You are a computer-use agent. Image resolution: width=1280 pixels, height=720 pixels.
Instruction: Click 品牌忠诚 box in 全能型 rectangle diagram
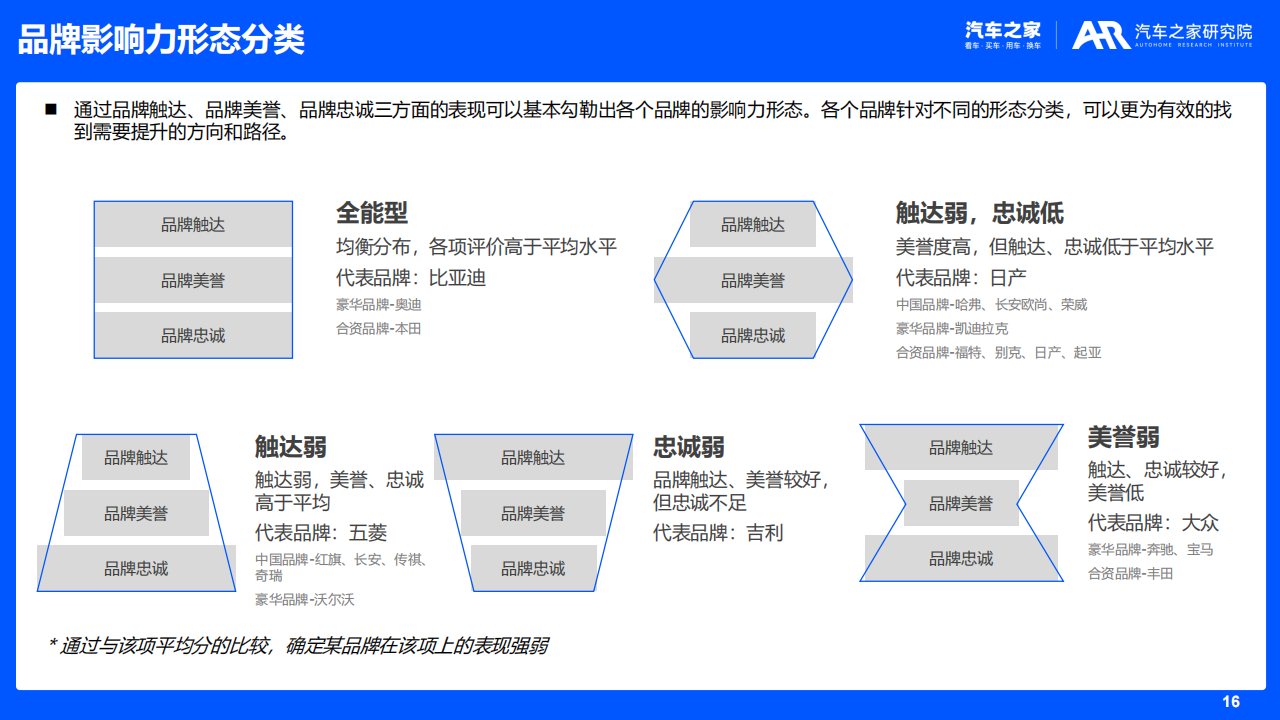[193, 335]
